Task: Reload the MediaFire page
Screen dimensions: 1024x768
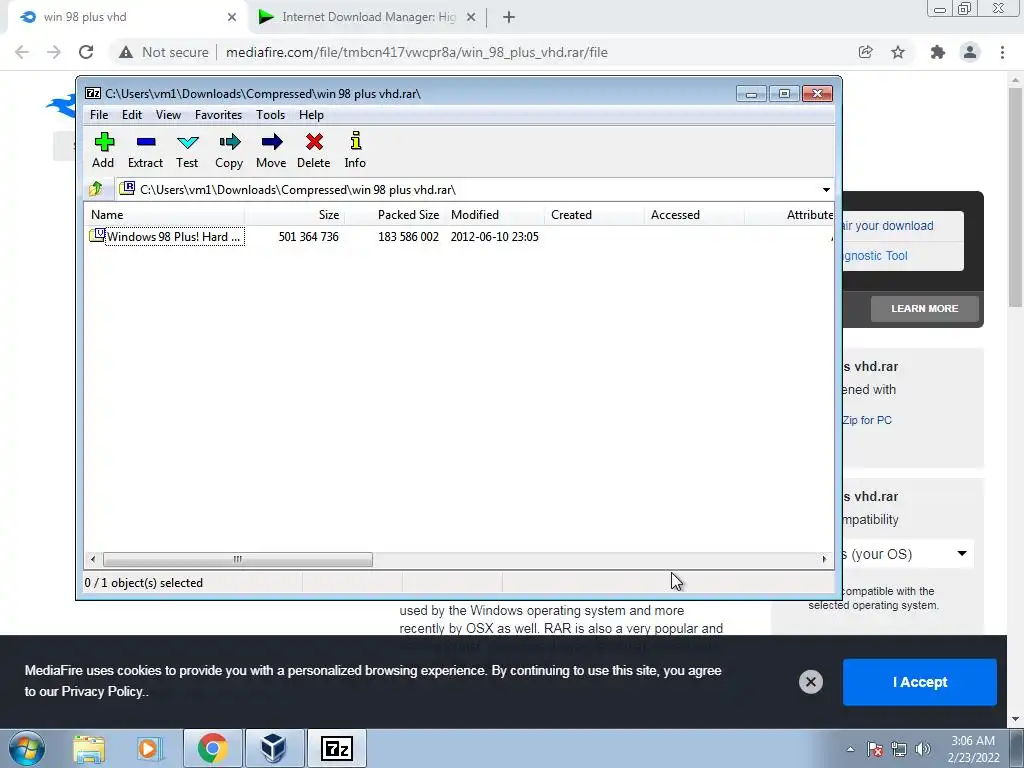Action: click(x=86, y=52)
